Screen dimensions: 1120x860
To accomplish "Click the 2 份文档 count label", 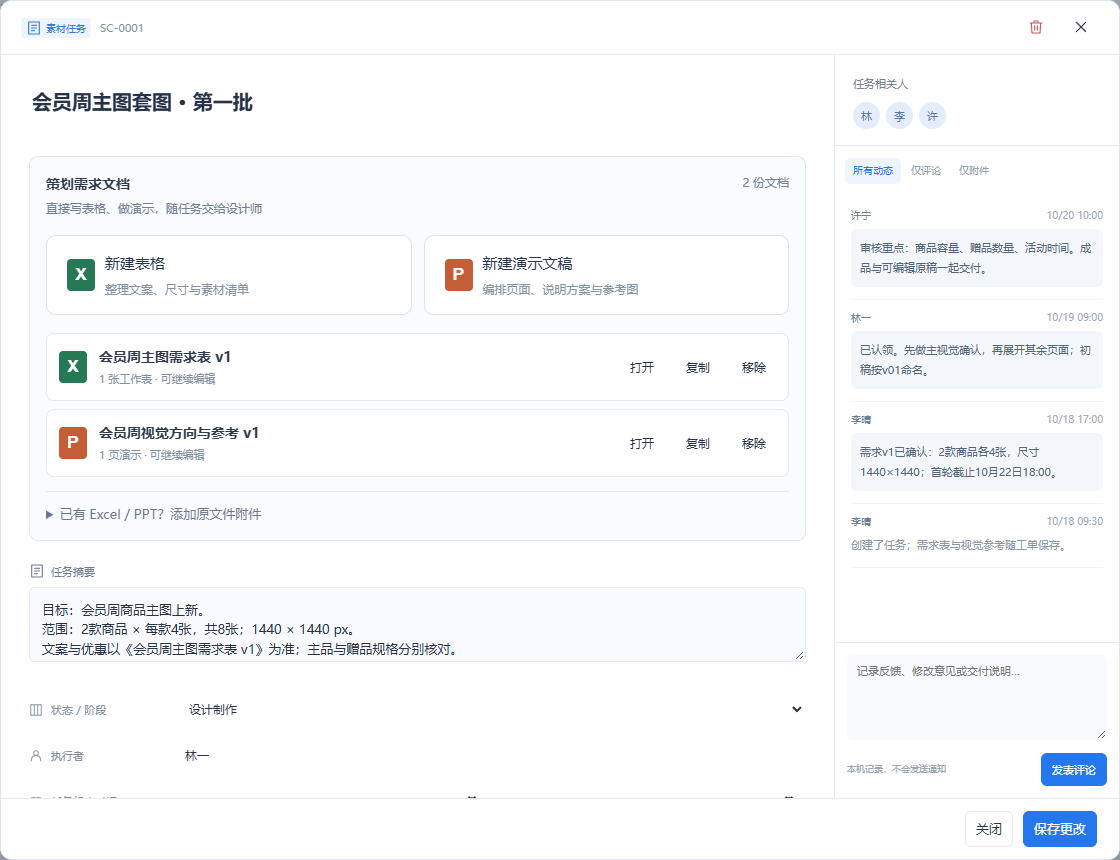I will [x=765, y=183].
